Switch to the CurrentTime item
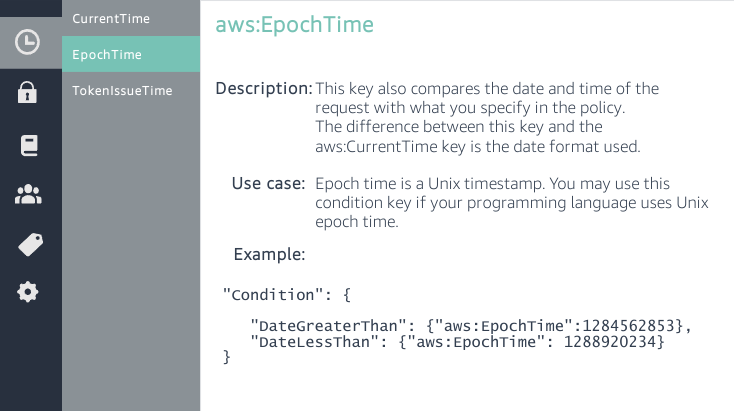 pos(110,18)
